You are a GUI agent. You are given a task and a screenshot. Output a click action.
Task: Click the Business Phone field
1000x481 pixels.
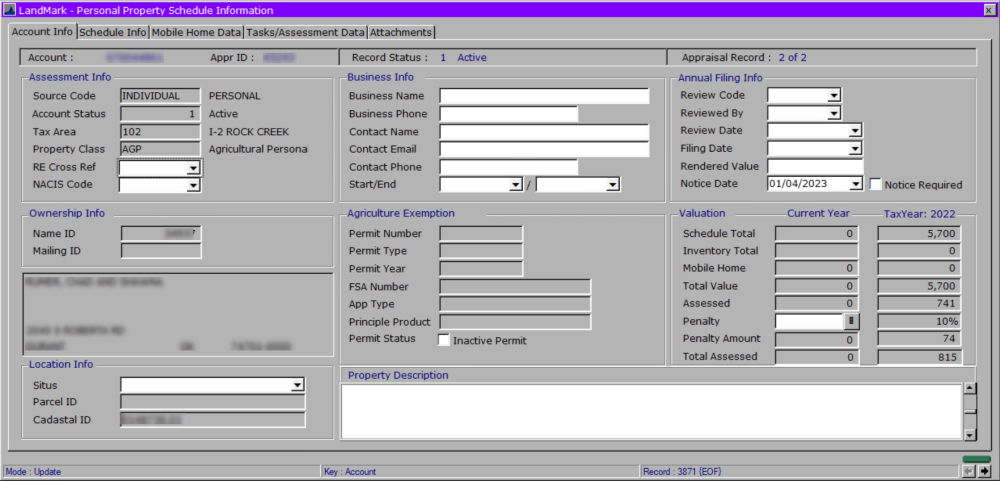(x=508, y=114)
